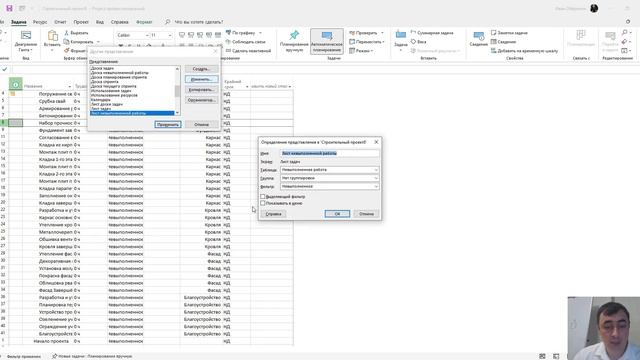Click the Save icon in title bar
The width and height of the screenshot is (640, 360).
click(x=9, y=8)
